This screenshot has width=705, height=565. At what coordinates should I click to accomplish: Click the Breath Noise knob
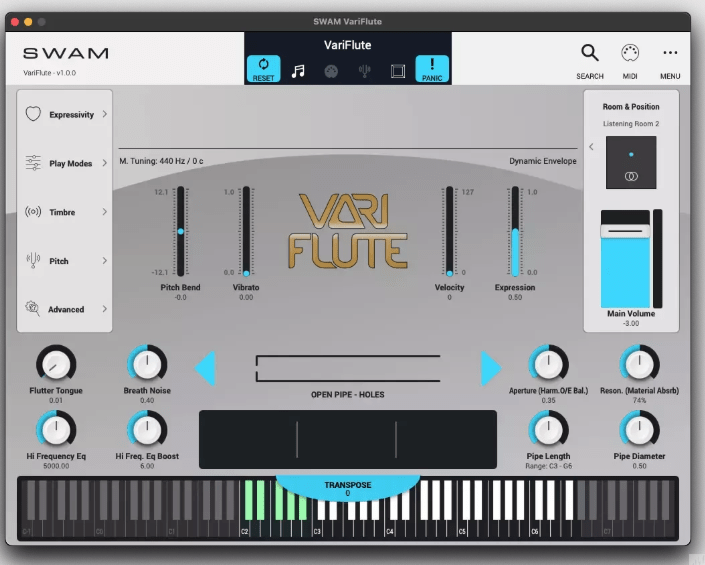tap(147, 365)
